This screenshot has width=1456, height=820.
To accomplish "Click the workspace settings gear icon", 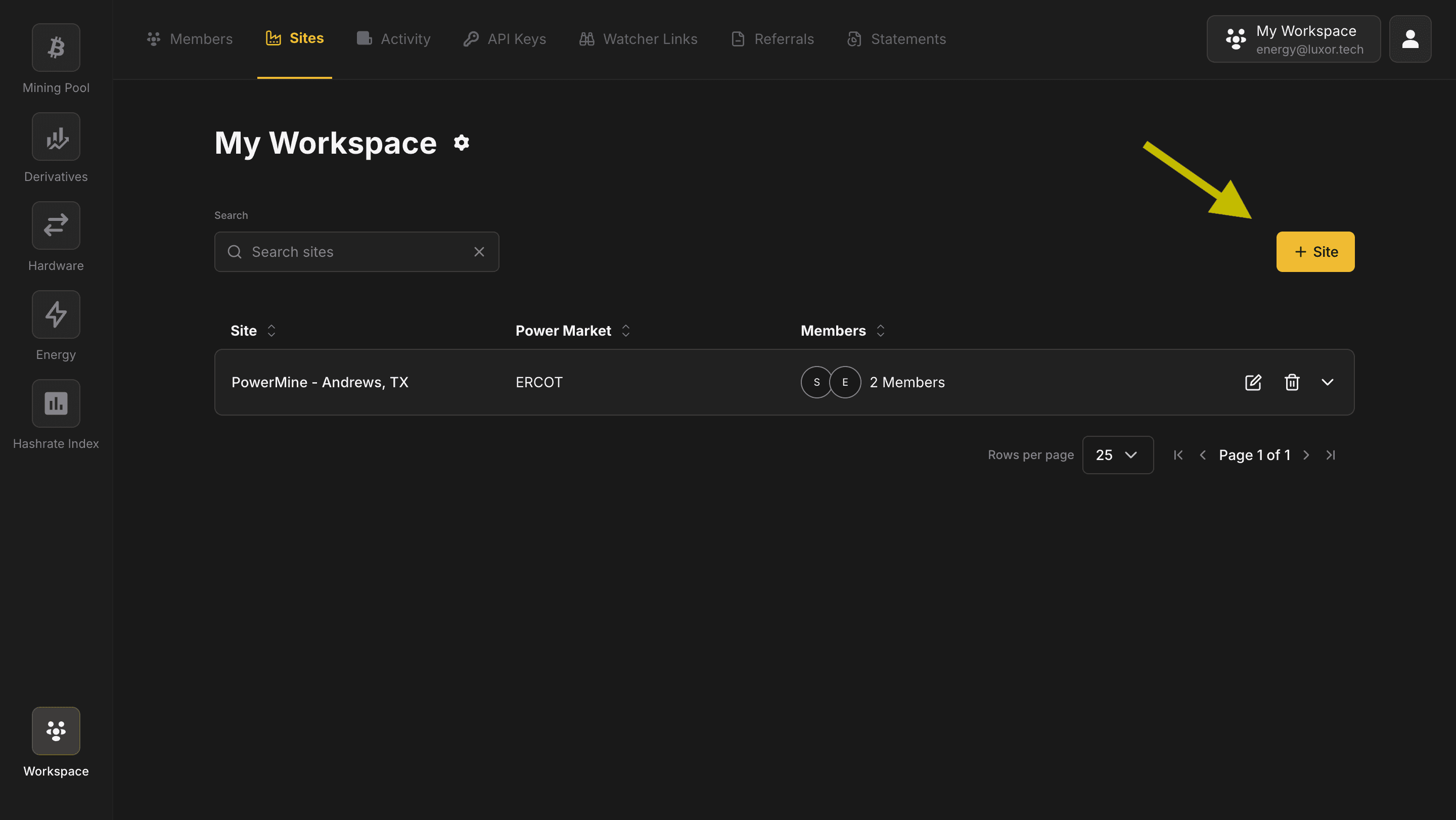I will tap(461, 143).
